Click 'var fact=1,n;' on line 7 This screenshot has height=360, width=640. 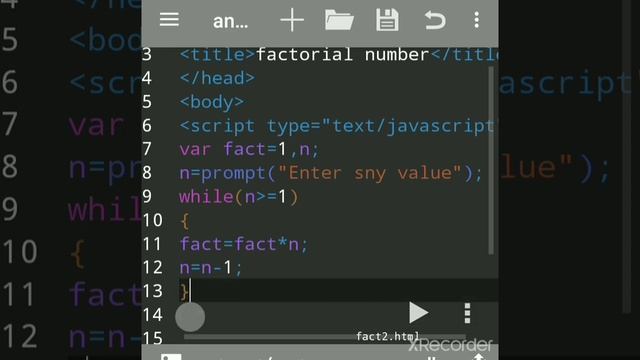click(x=249, y=149)
